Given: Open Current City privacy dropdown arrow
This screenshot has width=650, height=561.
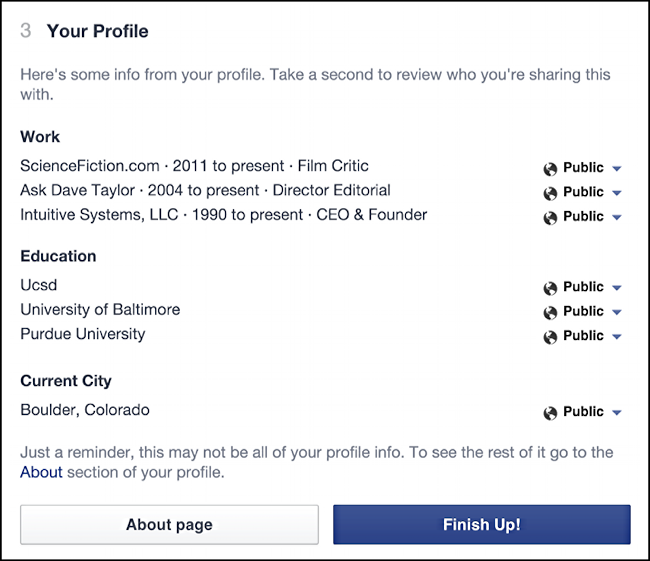Looking at the screenshot, I should (617, 413).
